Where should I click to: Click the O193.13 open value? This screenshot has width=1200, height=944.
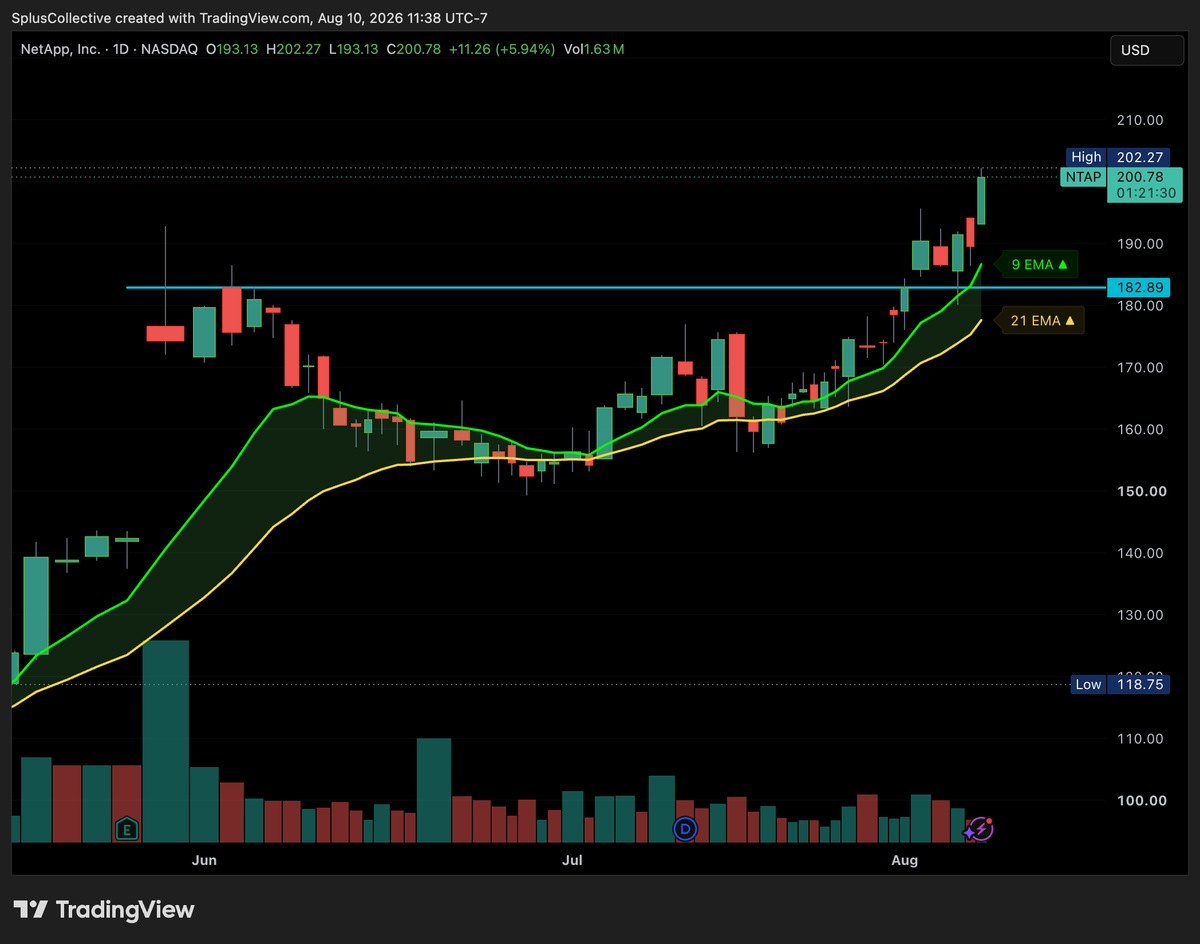point(233,48)
